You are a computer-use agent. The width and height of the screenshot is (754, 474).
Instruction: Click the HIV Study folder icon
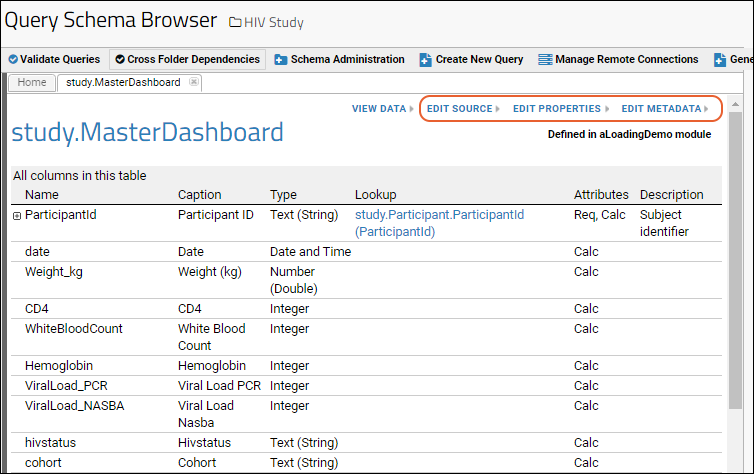pyautogui.click(x=235, y=22)
